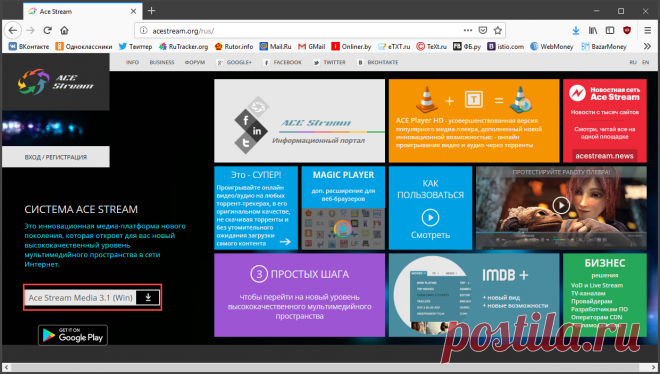Open IMDB + tile
This screenshot has height=374, width=660.
pos(474,295)
